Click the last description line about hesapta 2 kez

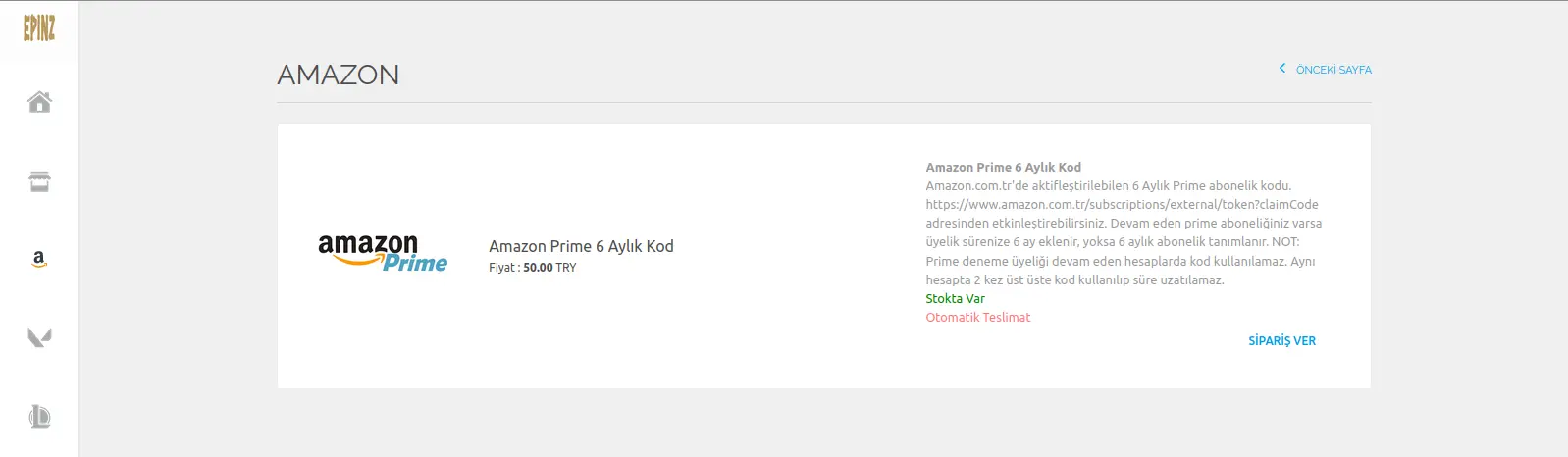(x=1074, y=279)
